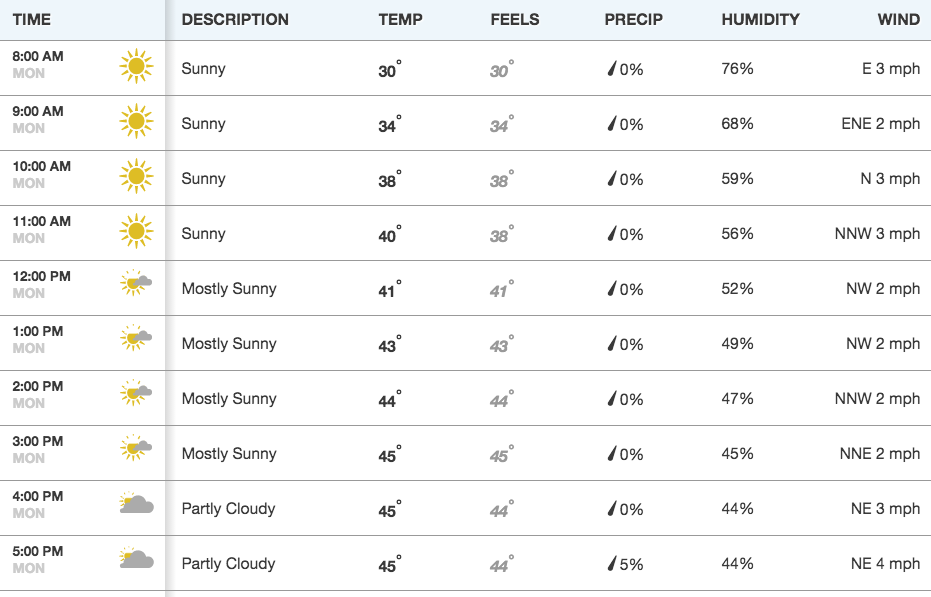Image resolution: width=931 pixels, height=597 pixels.
Task: Select the mostly sunny icon at 2:00 PM
Action: 136,392
